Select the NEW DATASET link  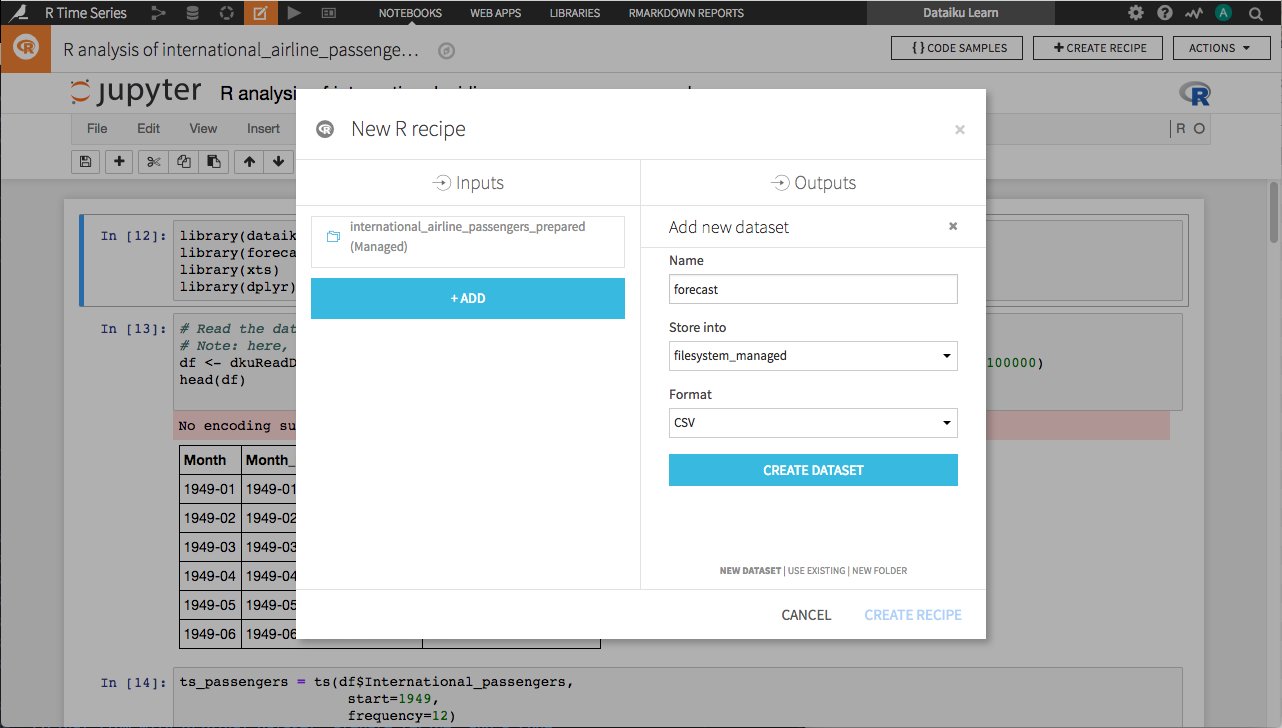coord(750,571)
